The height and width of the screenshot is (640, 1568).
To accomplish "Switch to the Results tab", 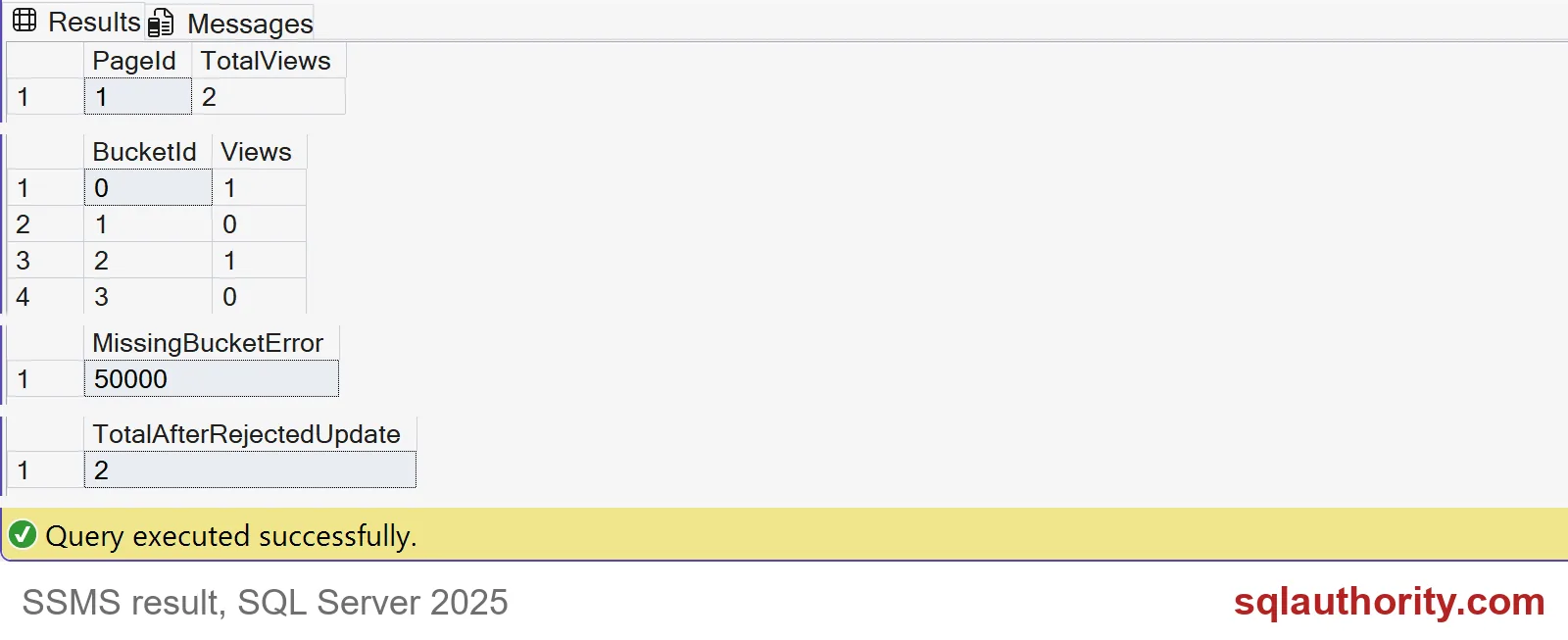I will (x=76, y=22).
